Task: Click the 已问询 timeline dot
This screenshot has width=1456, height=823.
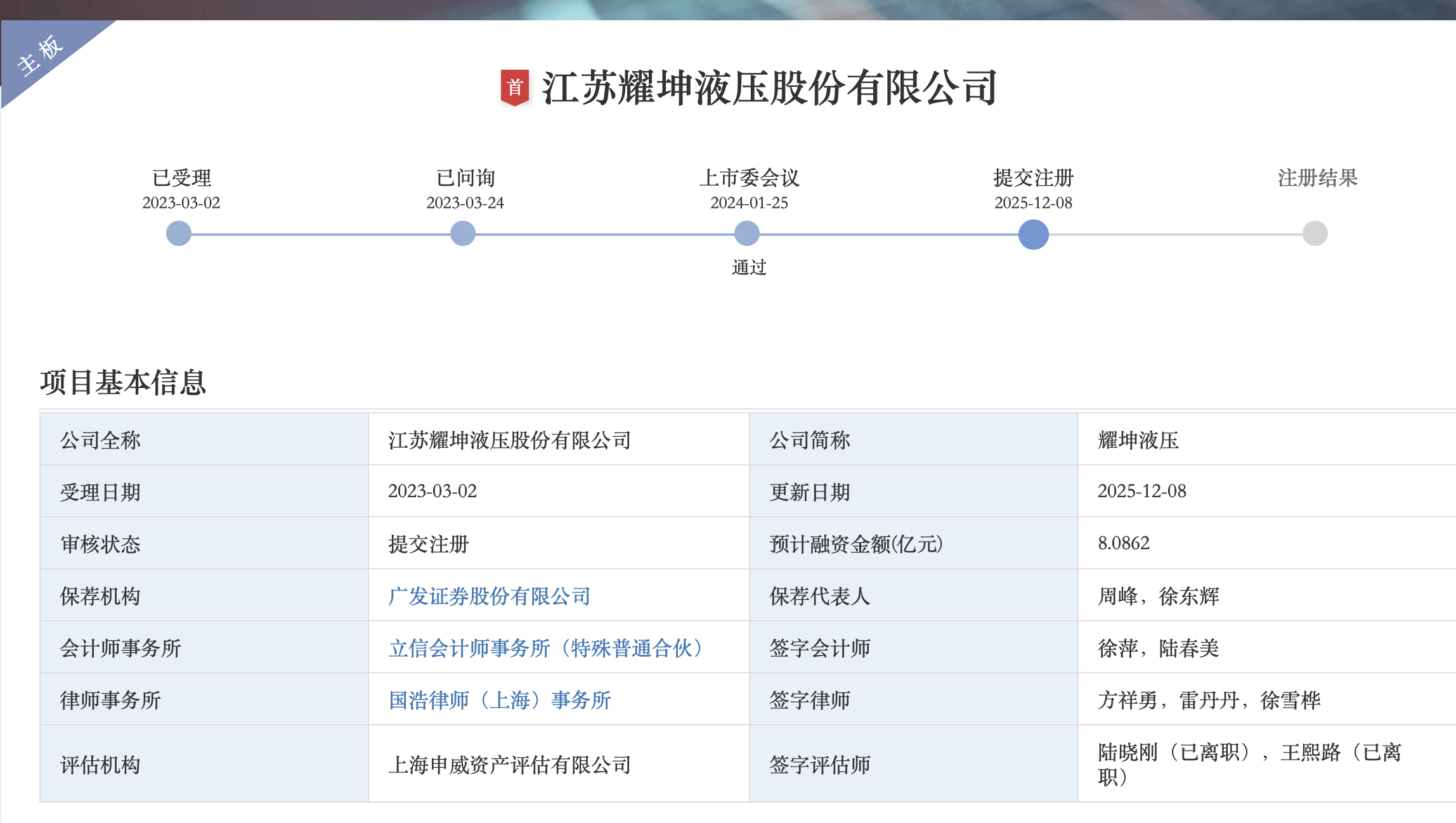Action: (x=463, y=233)
